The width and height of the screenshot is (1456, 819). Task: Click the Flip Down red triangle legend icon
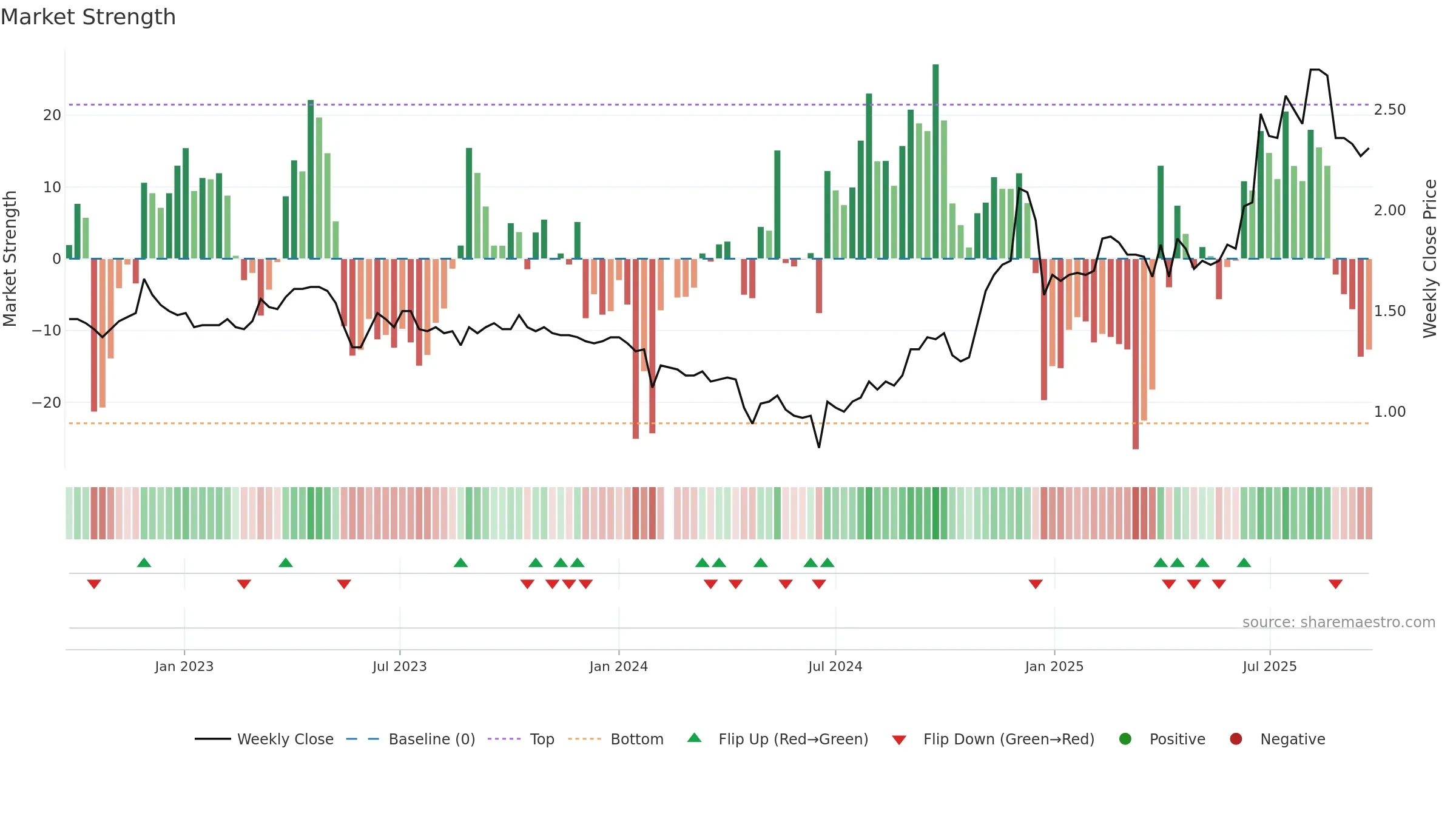click(x=899, y=740)
